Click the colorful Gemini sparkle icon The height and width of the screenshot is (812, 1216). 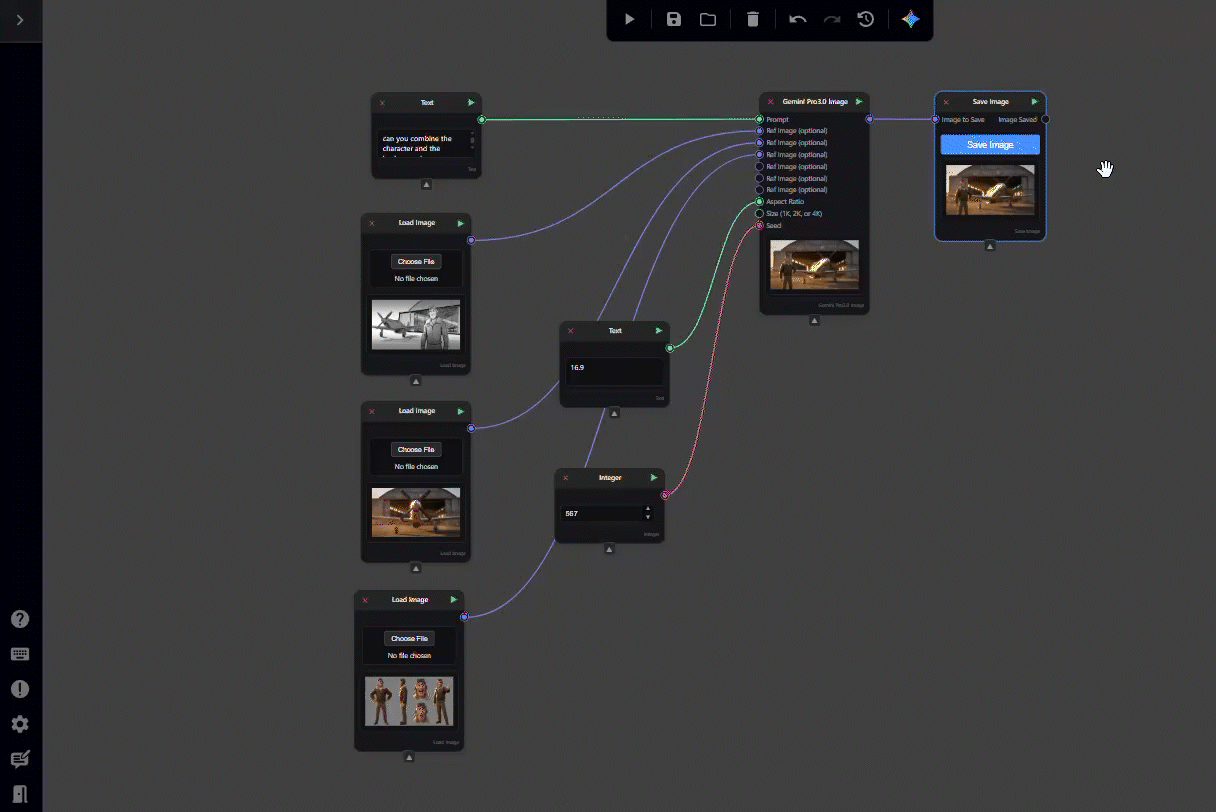(x=910, y=19)
